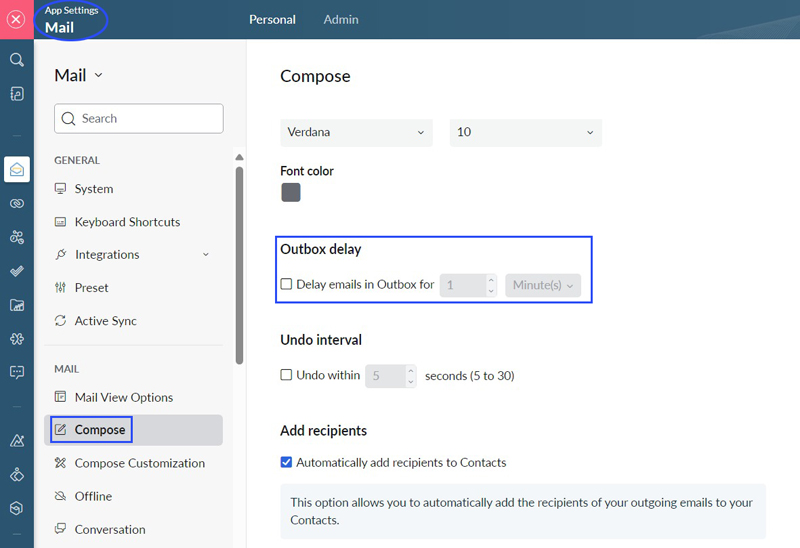Open the link chain icon in left rail
The image size is (800, 548).
tap(17, 203)
